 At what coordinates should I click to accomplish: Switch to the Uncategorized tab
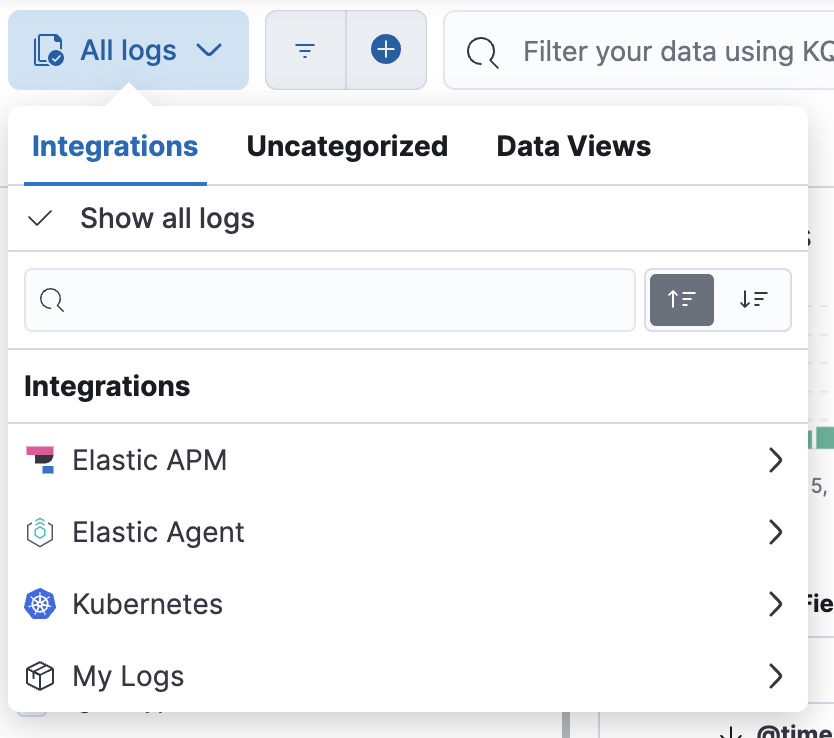pos(347,147)
